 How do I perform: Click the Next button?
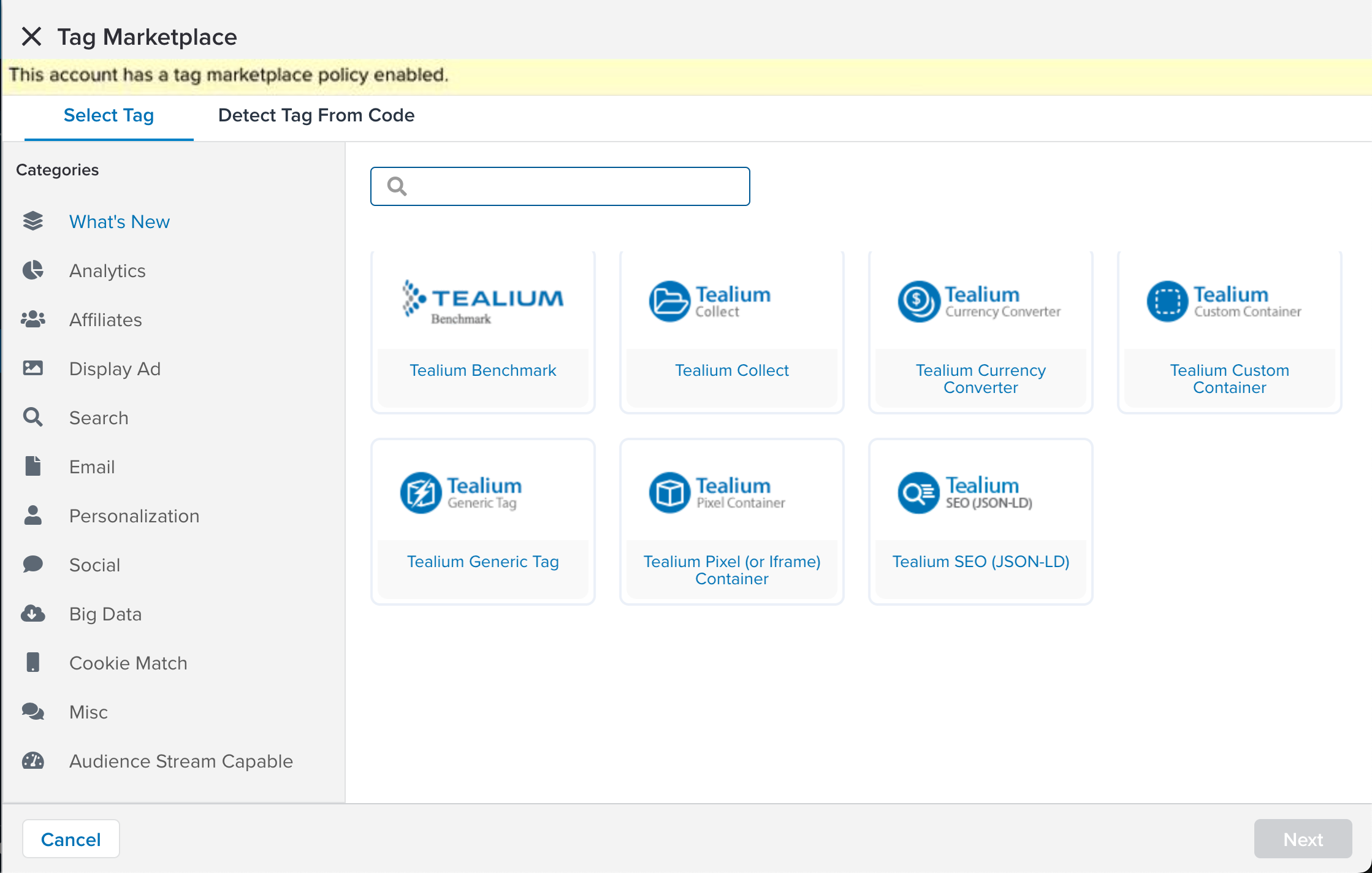(1303, 839)
